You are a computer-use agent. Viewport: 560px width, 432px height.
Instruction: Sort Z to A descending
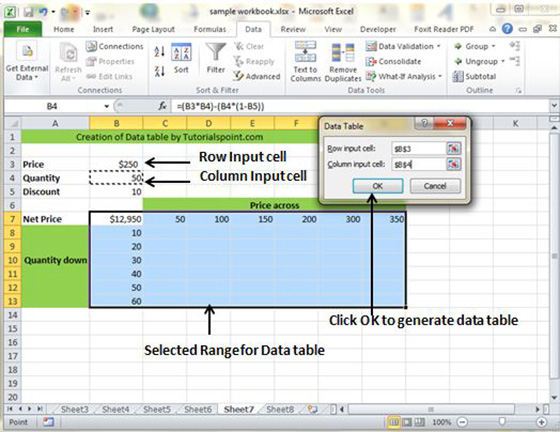coord(160,71)
